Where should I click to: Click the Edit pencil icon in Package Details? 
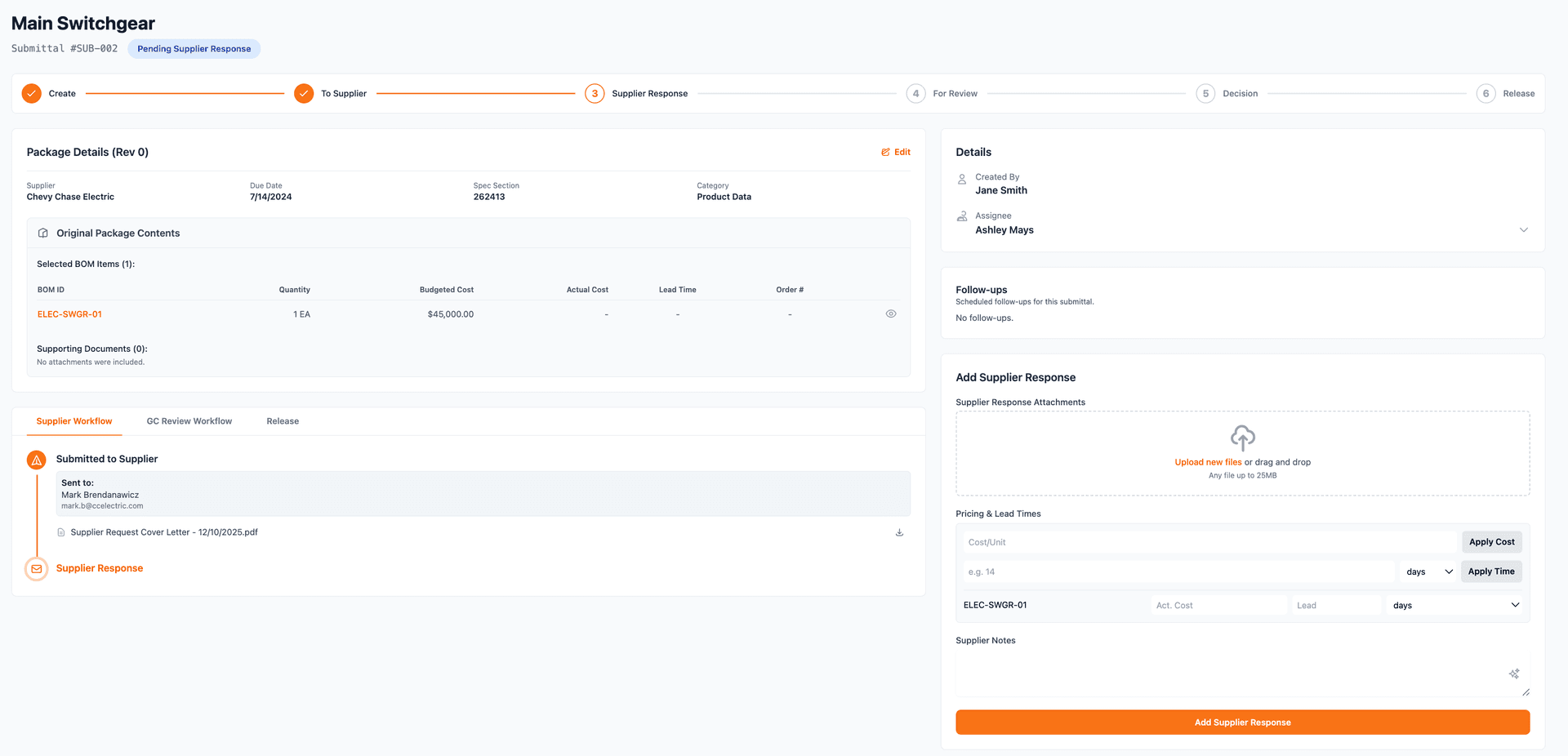click(x=884, y=152)
